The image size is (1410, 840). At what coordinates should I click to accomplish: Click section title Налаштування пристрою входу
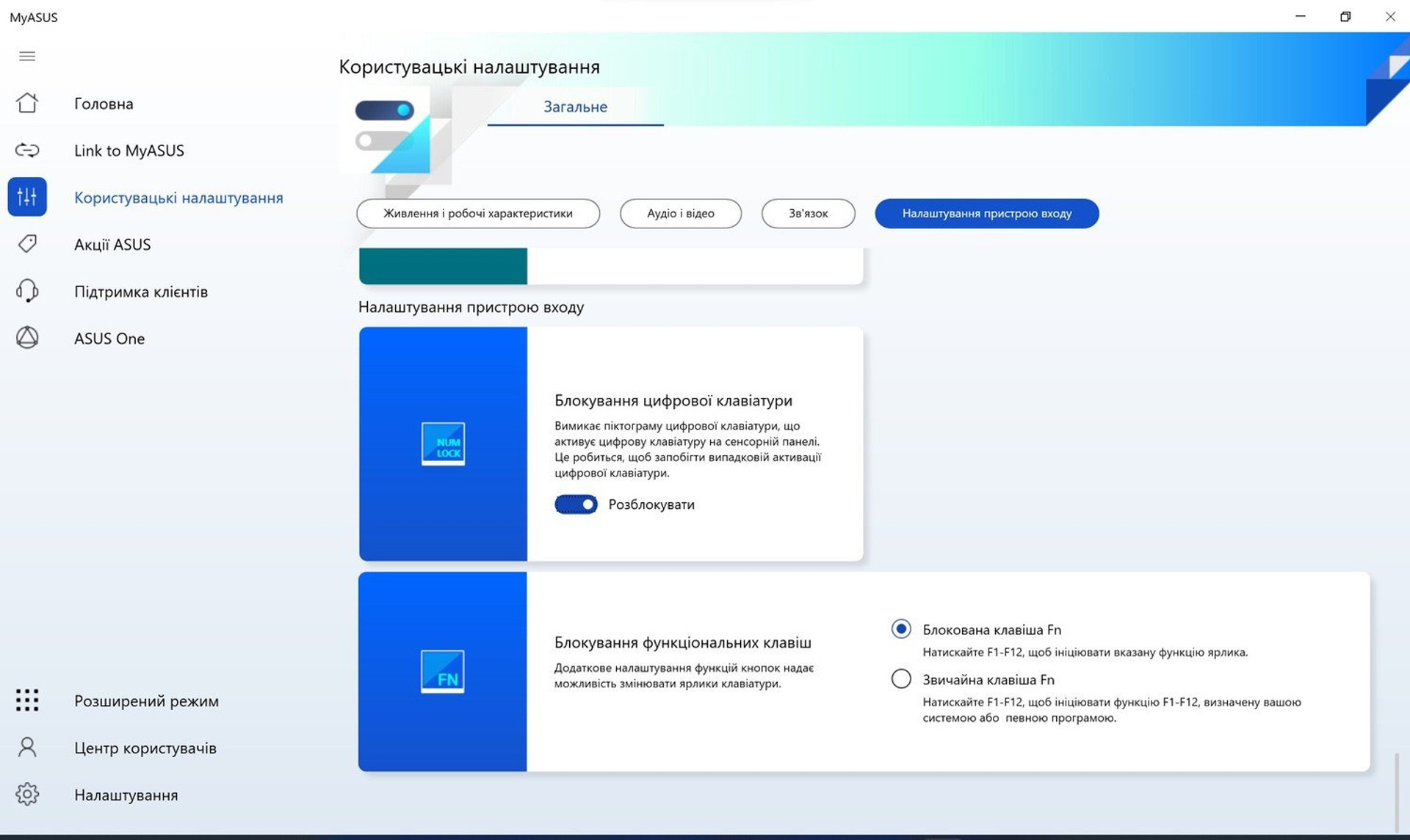[x=471, y=307]
